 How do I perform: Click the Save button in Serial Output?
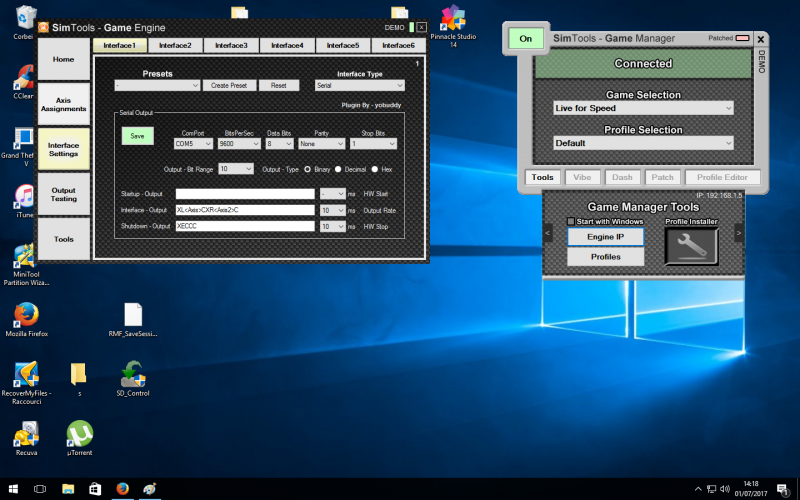coord(137,136)
